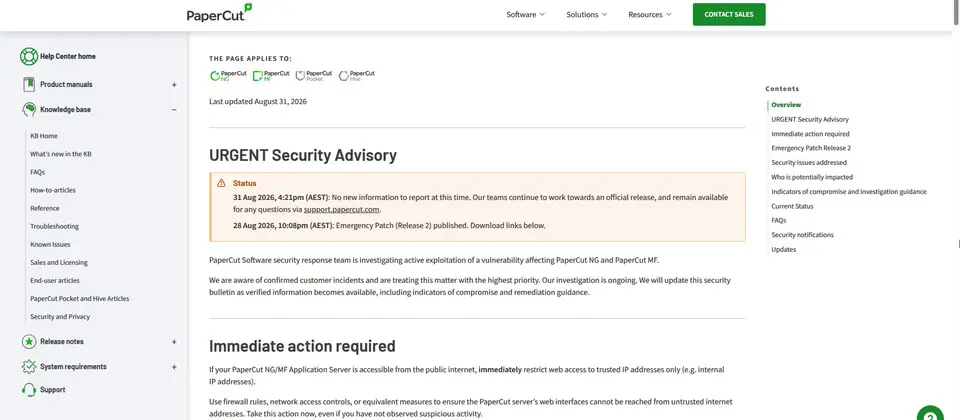Screen dimensions: 960x420
Task: Jump to Security issues addressed
Action: pos(809,163)
